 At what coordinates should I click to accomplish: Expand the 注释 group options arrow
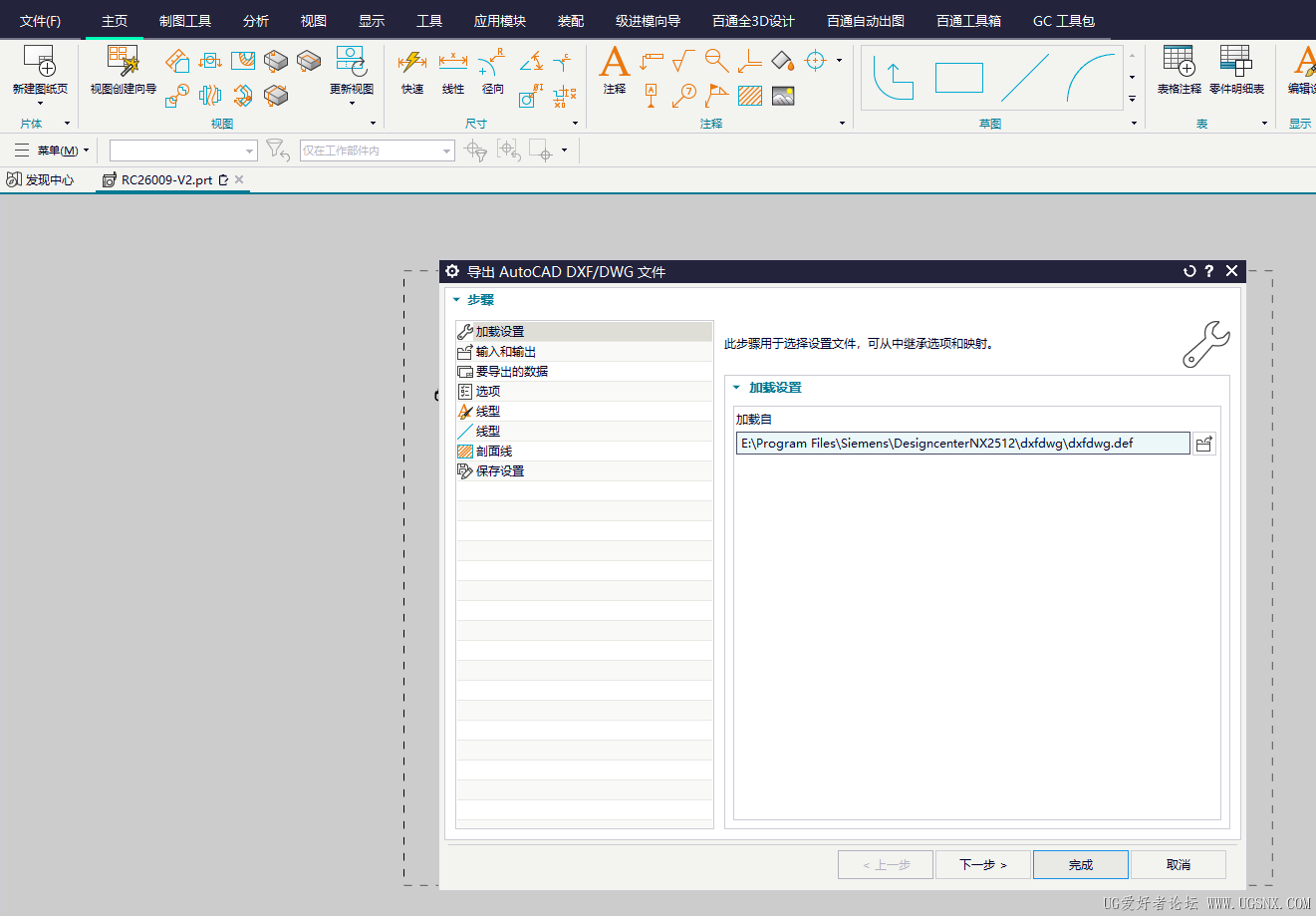[843, 124]
